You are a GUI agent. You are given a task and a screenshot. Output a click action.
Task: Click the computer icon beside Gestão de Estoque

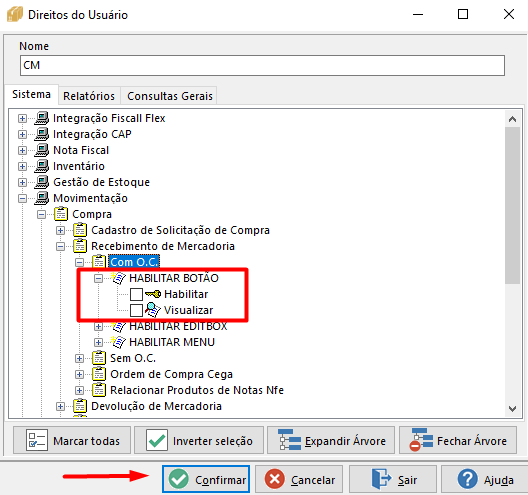(42, 182)
